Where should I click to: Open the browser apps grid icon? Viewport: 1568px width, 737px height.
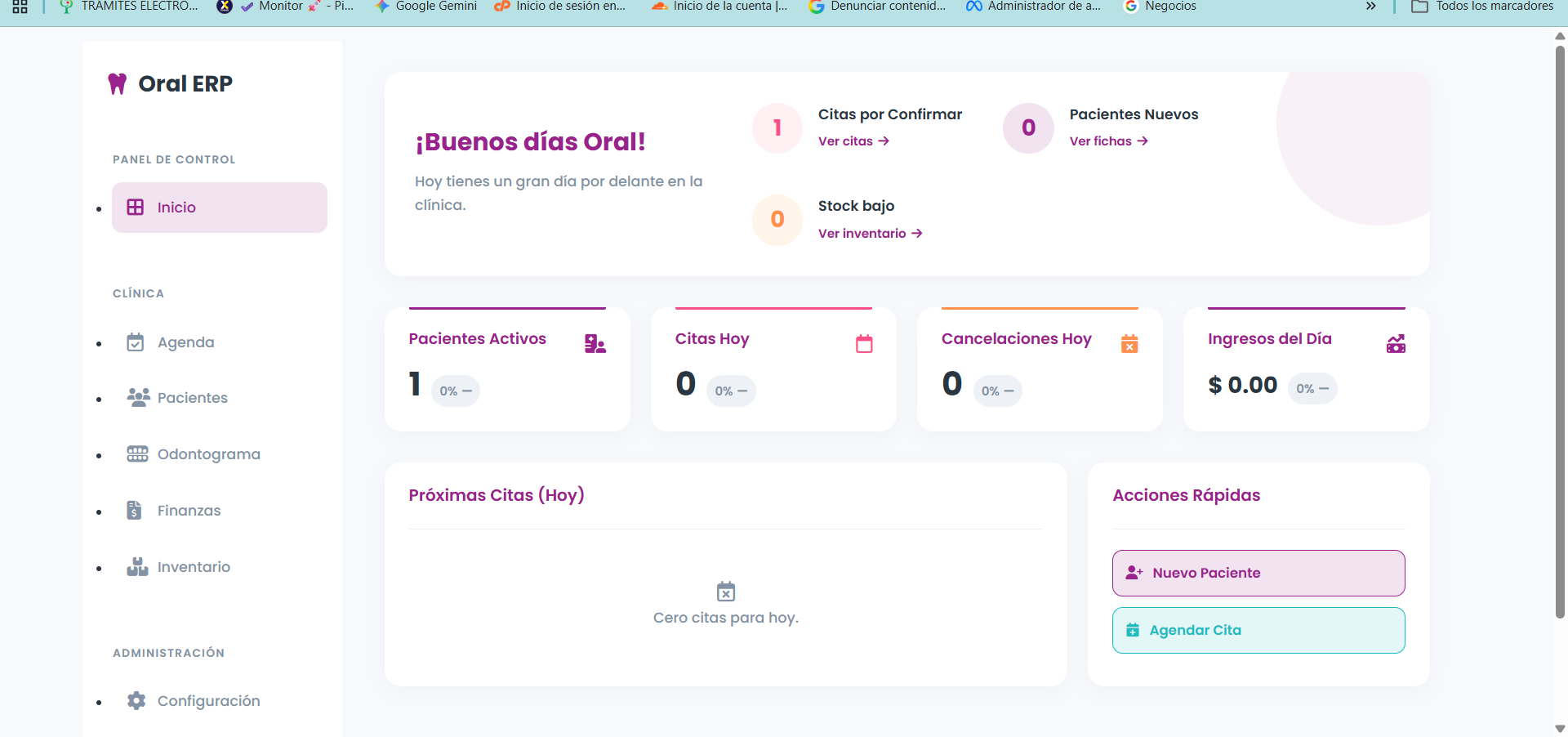click(x=20, y=7)
